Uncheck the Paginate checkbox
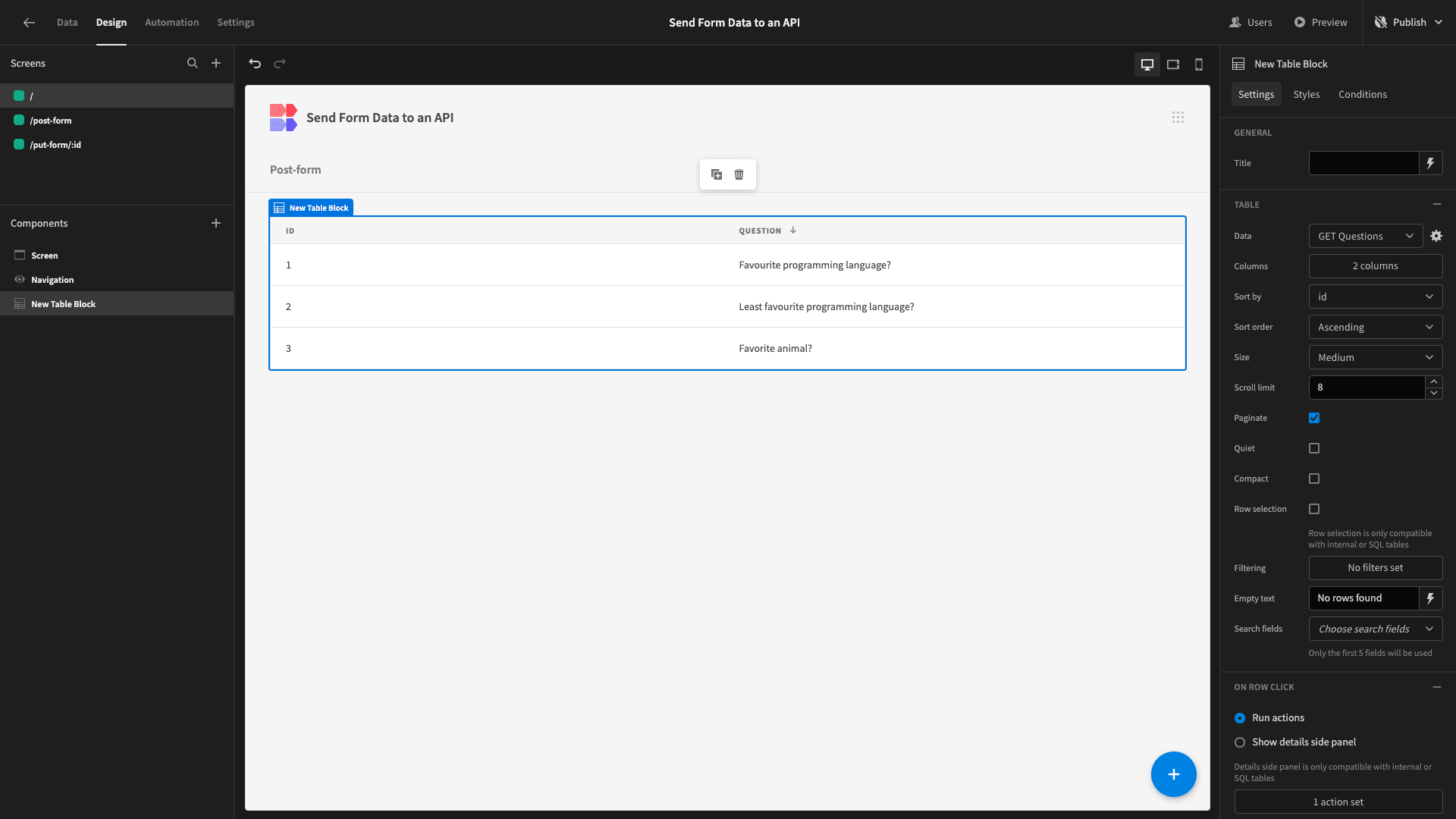Image resolution: width=1456 pixels, height=819 pixels. tap(1314, 418)
